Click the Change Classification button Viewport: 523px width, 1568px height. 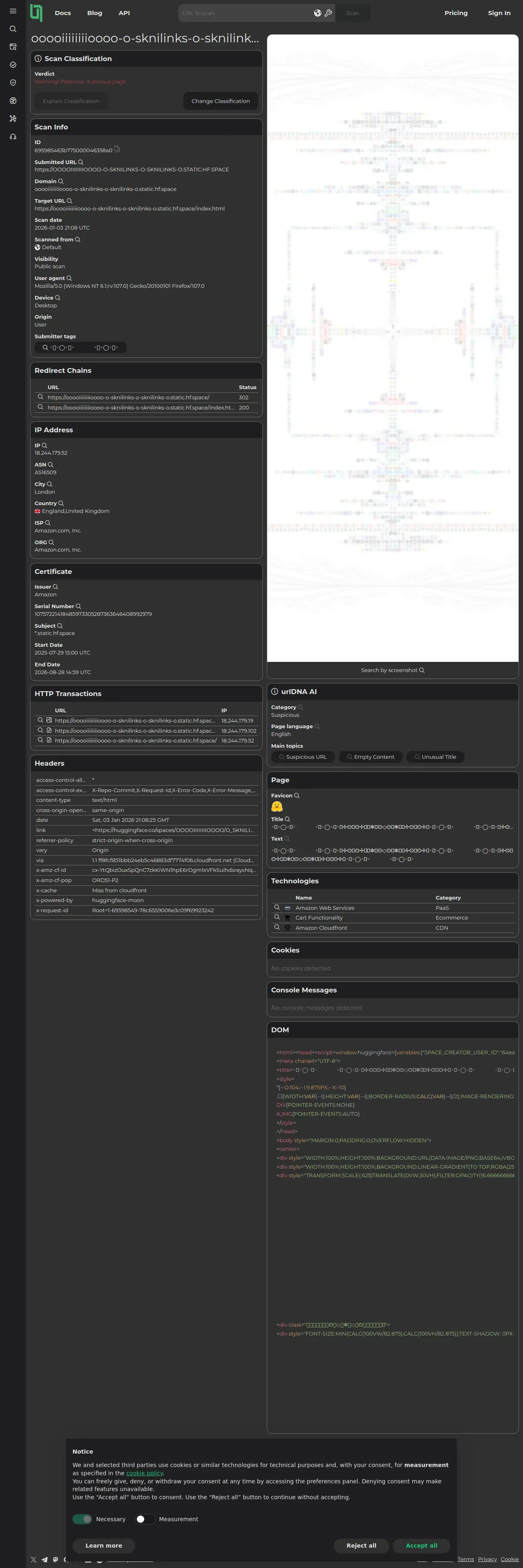(220, 101)
